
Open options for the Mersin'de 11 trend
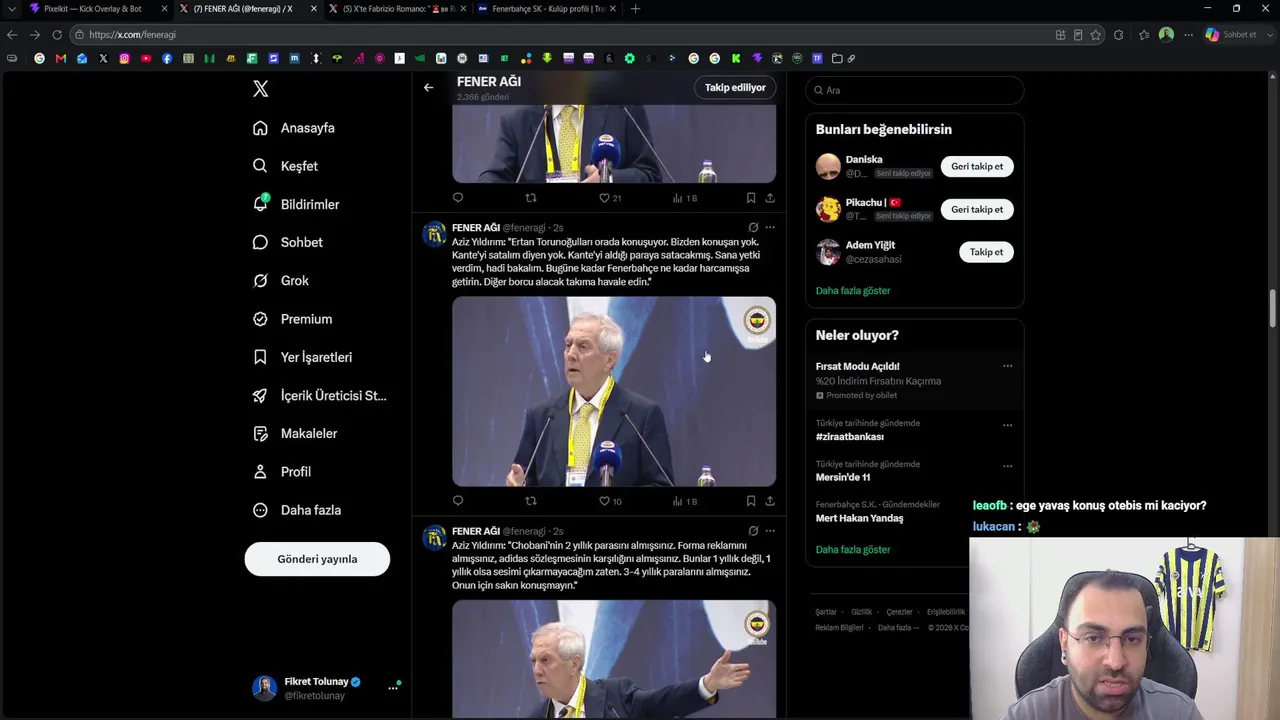coord(1007,466)
